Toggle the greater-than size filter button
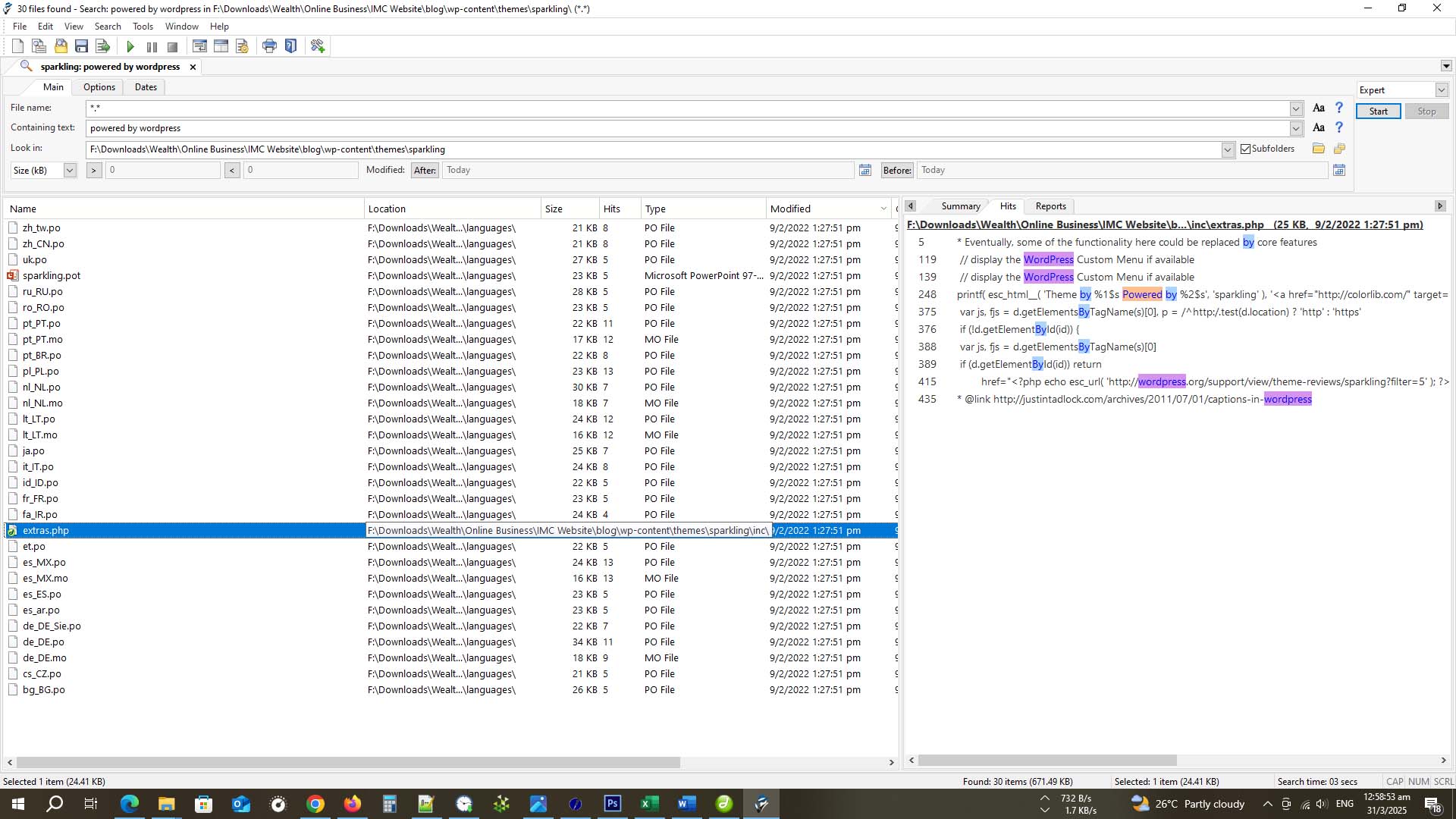 [x=94, y=170]
